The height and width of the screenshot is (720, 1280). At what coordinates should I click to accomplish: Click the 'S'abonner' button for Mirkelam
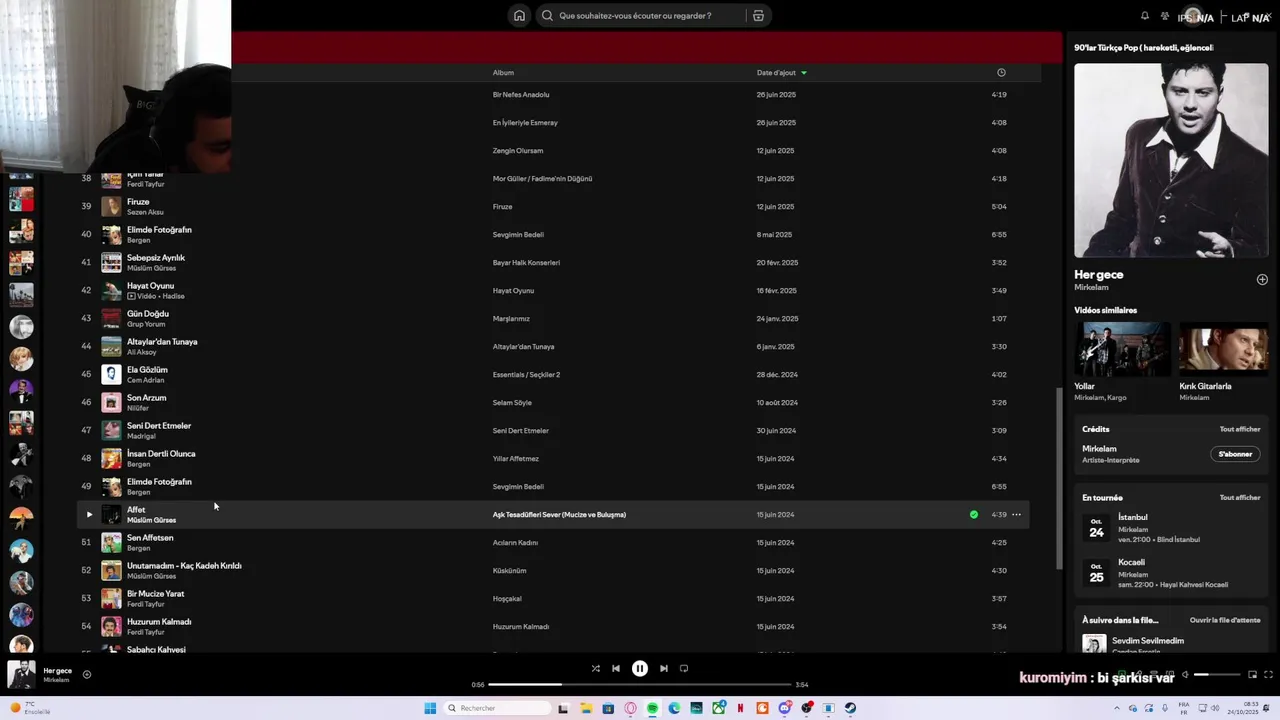coord(1235,454)
